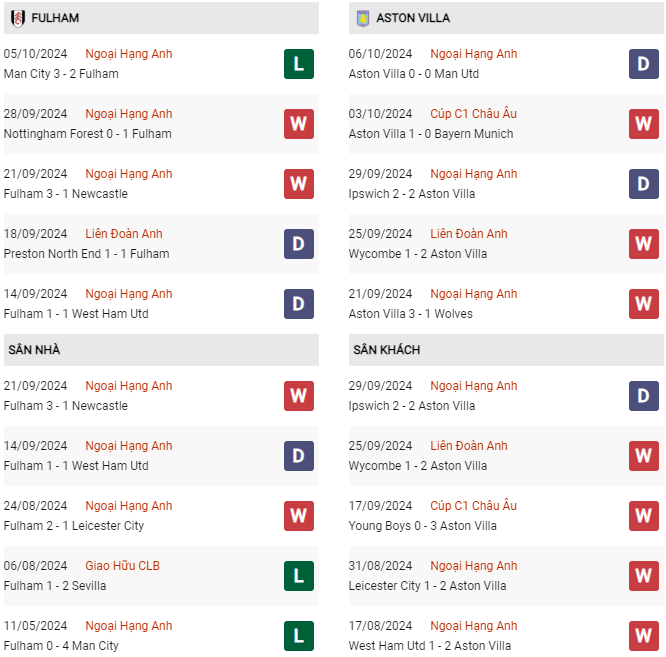This screenshot has height=657, width=666.
Task: Select the SÂN KHÁCH section header
Action: click(x=386, y=350)
